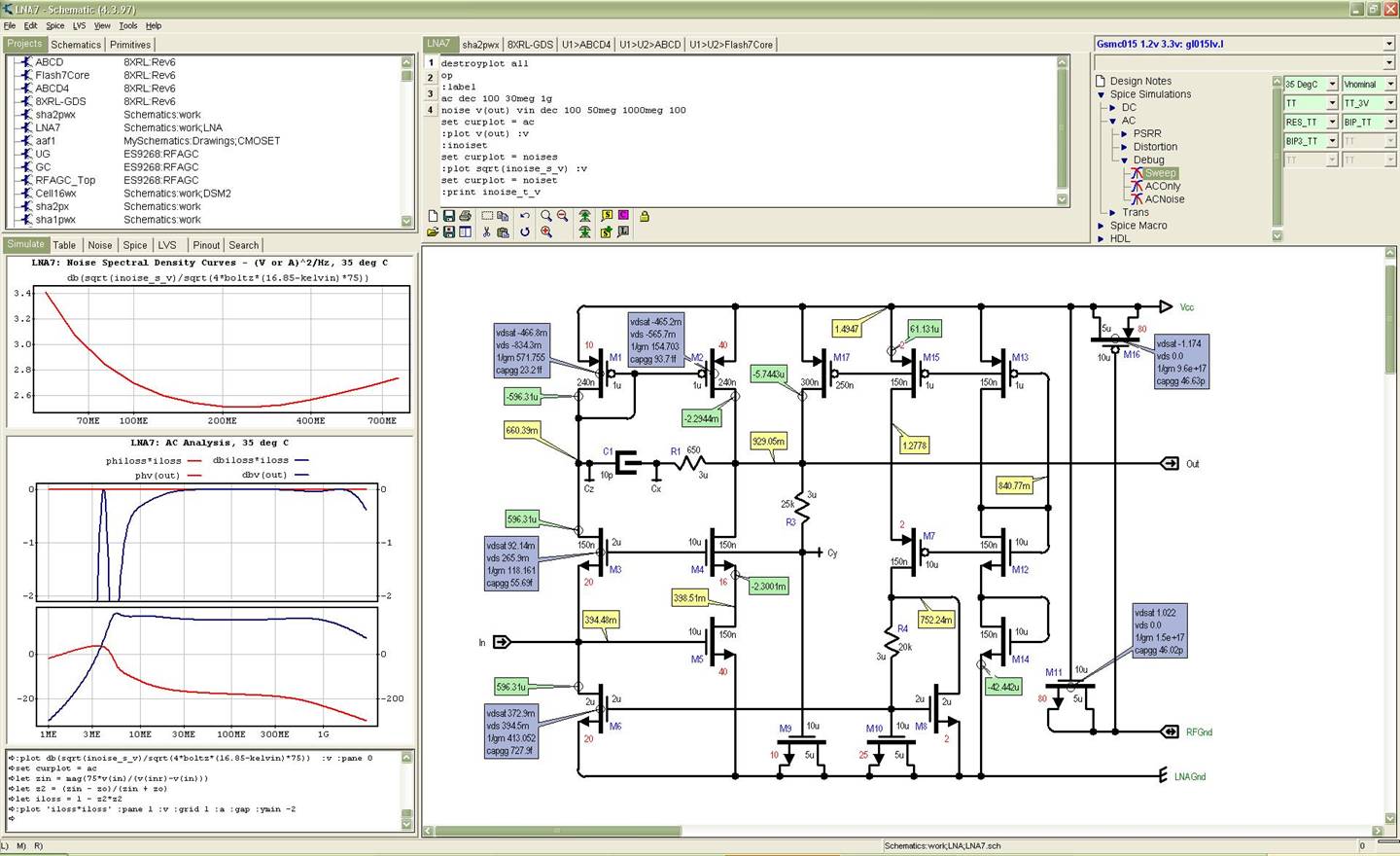Click the paste clipboard icon
This screenshot has width=1400, height=856.
[503, 232]
